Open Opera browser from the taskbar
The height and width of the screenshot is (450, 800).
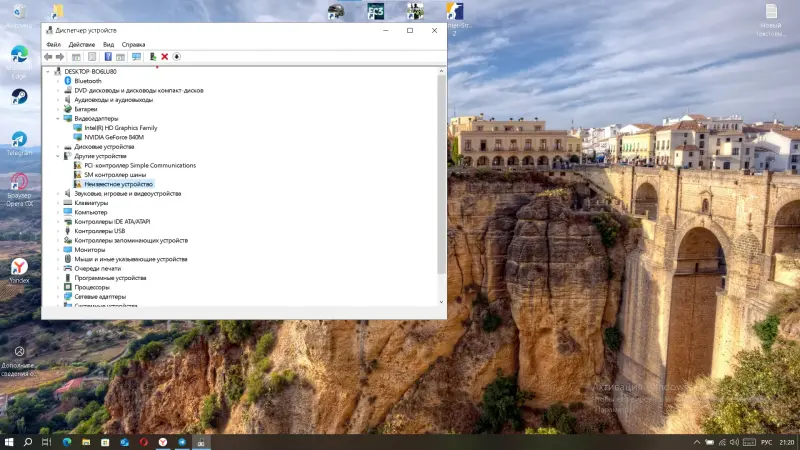click(x=143, y=442)
